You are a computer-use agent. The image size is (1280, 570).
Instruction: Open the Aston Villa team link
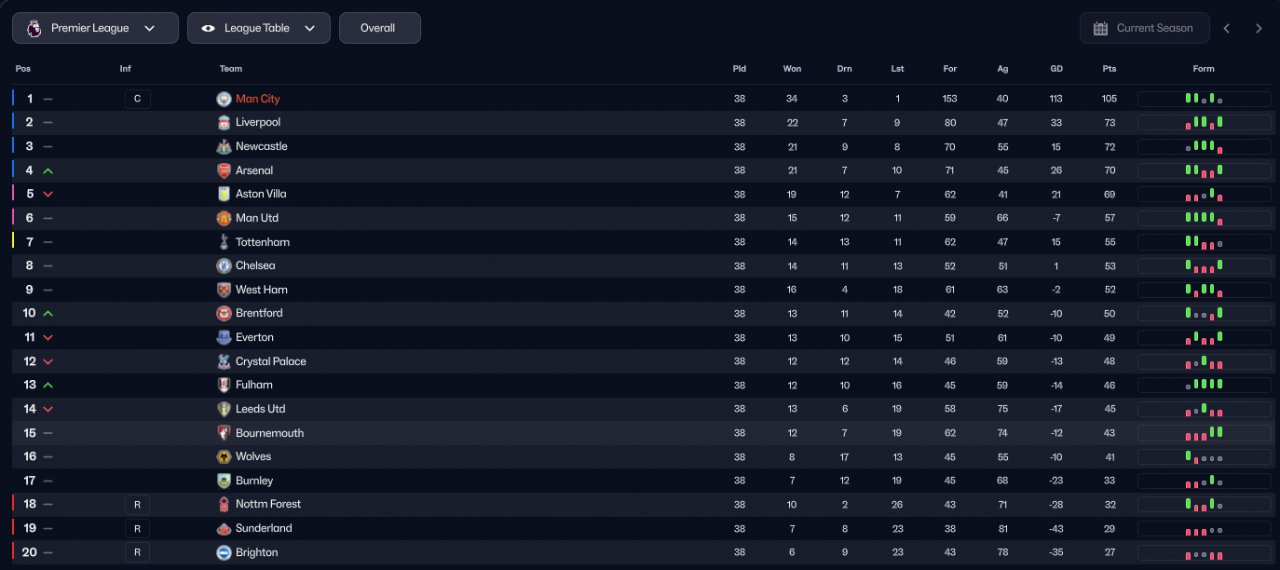coord(261,194)
